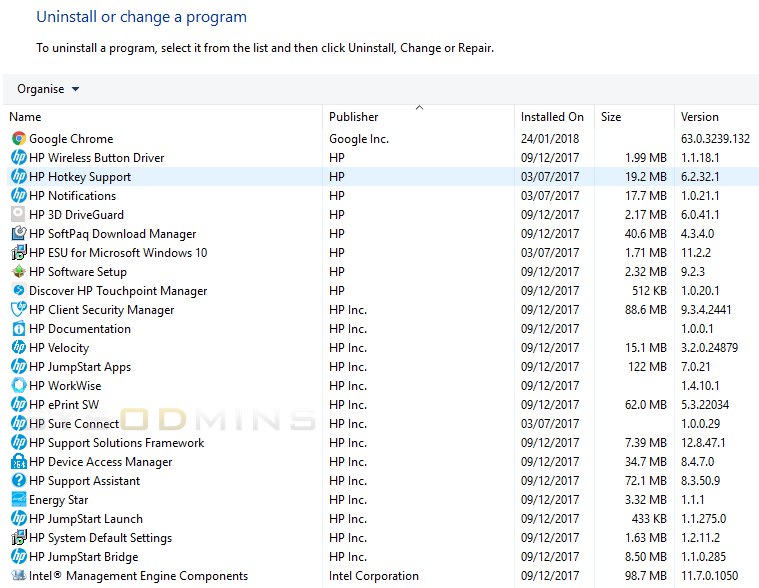Viewport: 759px width, 588px height.
Task: Select HP Velocity program name
Action: click(59, 347)
